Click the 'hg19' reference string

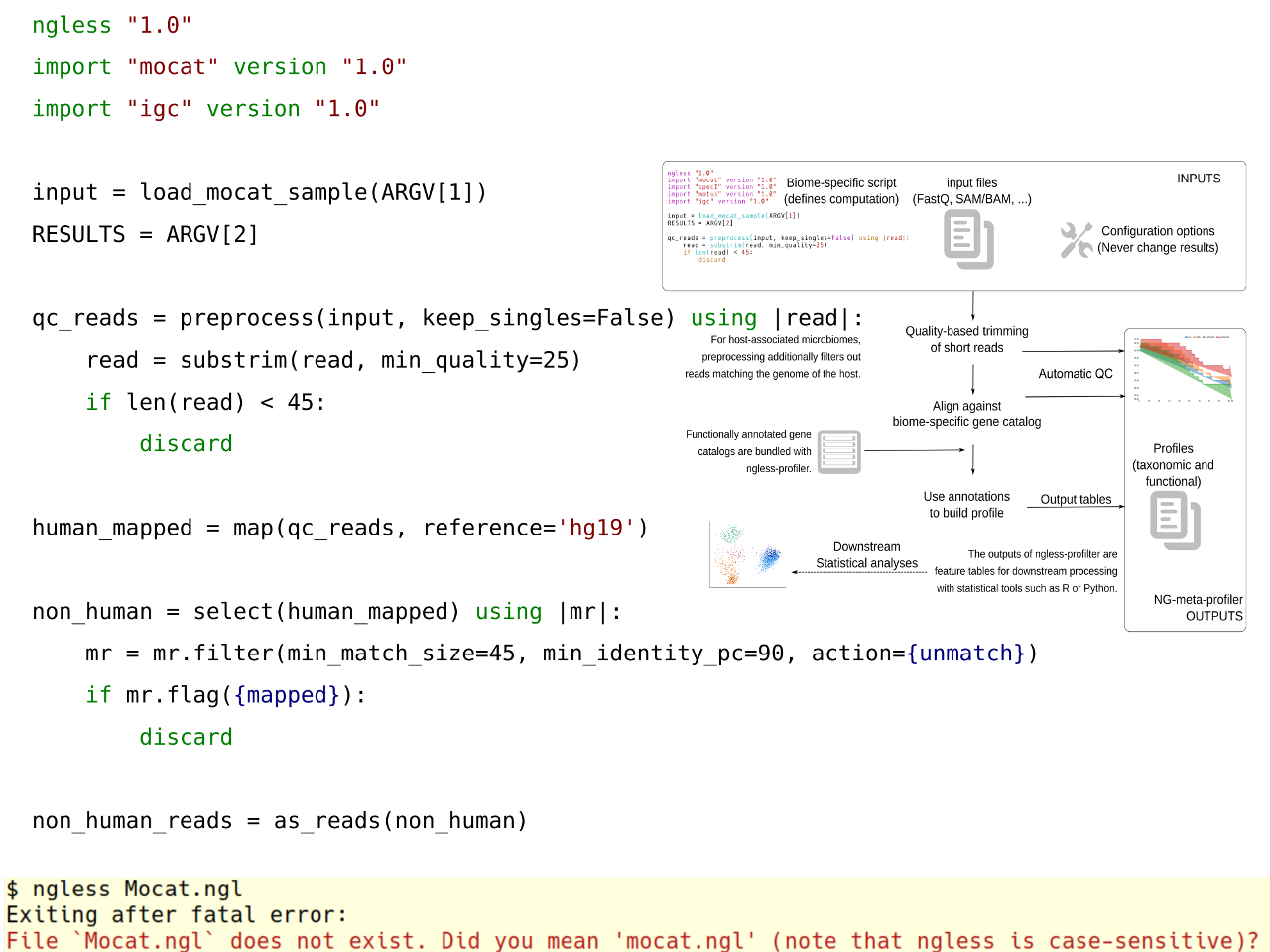coord(595,528)
